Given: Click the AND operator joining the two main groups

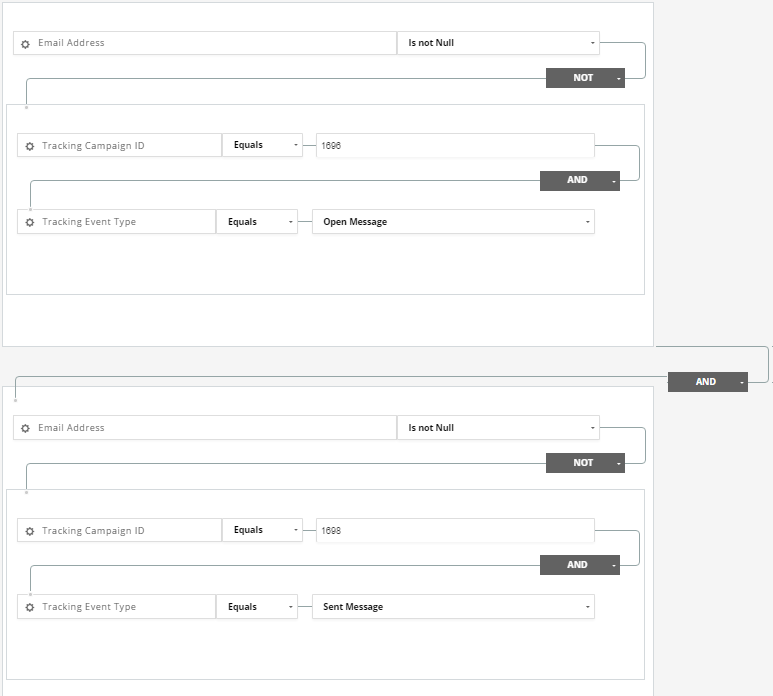Looking at the screenshot, I should pyautogui.click(x=707, y=382).
